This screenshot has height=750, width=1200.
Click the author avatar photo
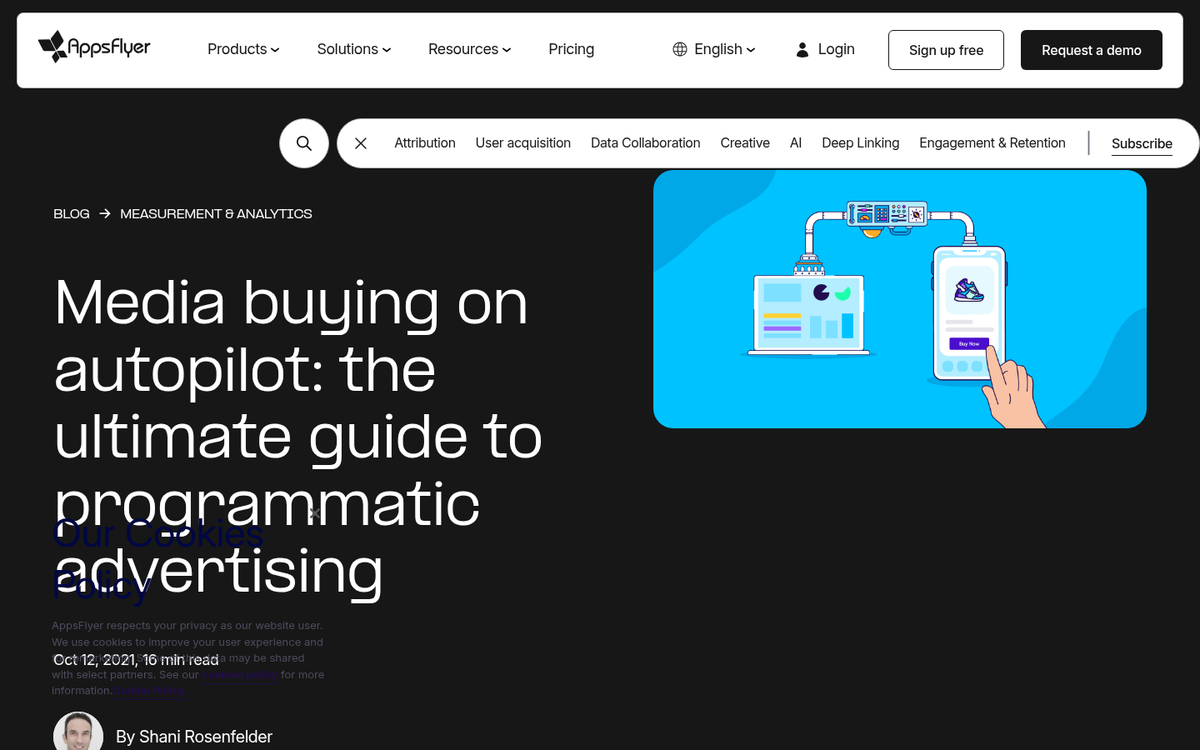click(x=78, y=733)
